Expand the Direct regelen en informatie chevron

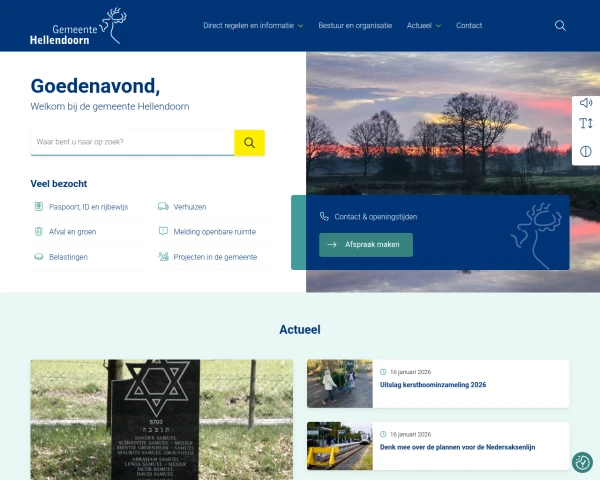(301, 26)
